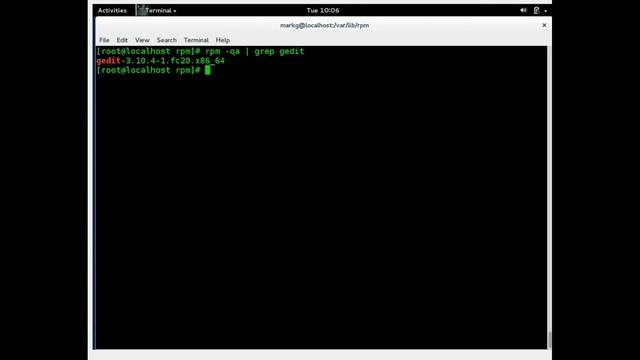Click the 'rpm -qa | grep gedit' command text
Viewport: 640px width, 360px height.
[255, 51]
